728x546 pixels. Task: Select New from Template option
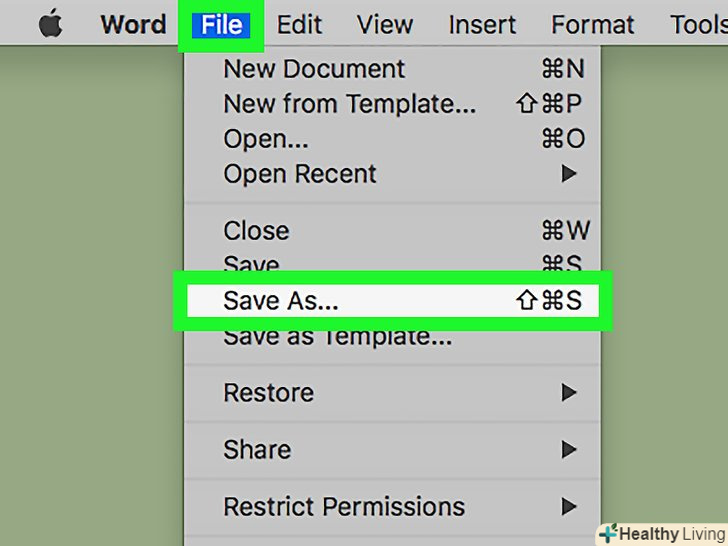coord(350,104)
